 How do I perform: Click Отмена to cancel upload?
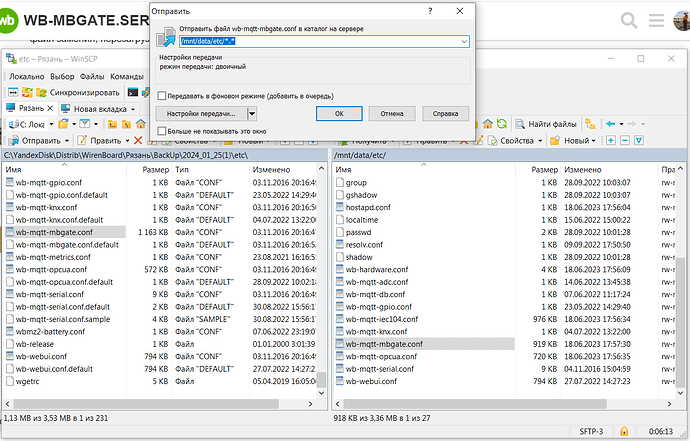click(x=392, y=114)
